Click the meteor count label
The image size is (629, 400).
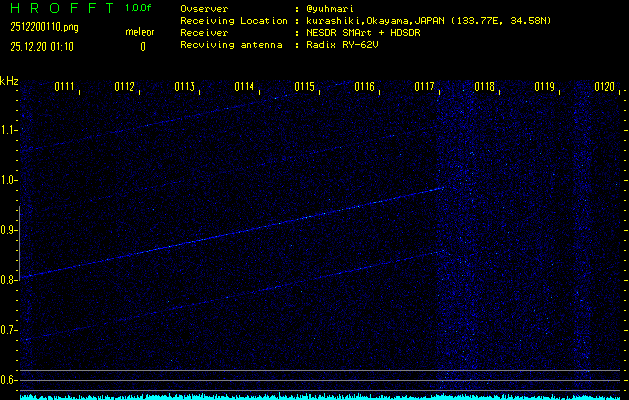point(140,32)
